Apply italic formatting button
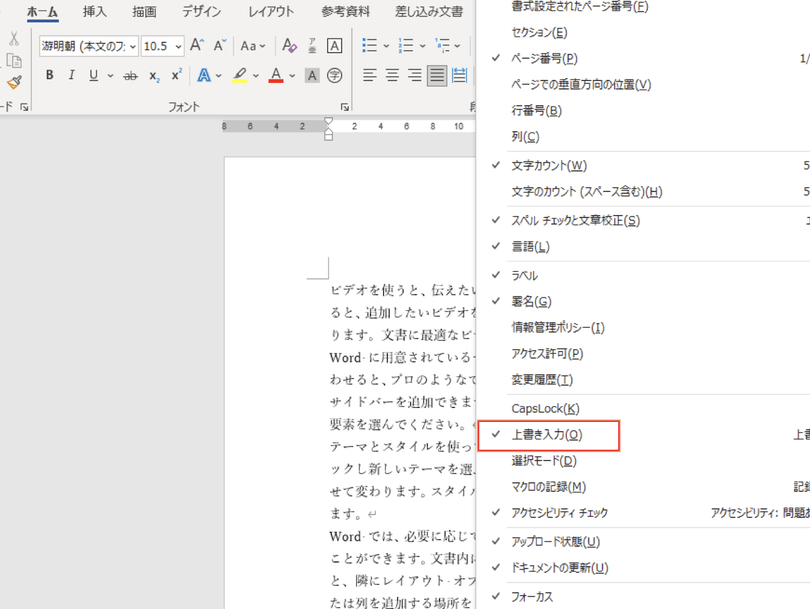The width and height of the screenshot is (810, 609). (72, 76)
